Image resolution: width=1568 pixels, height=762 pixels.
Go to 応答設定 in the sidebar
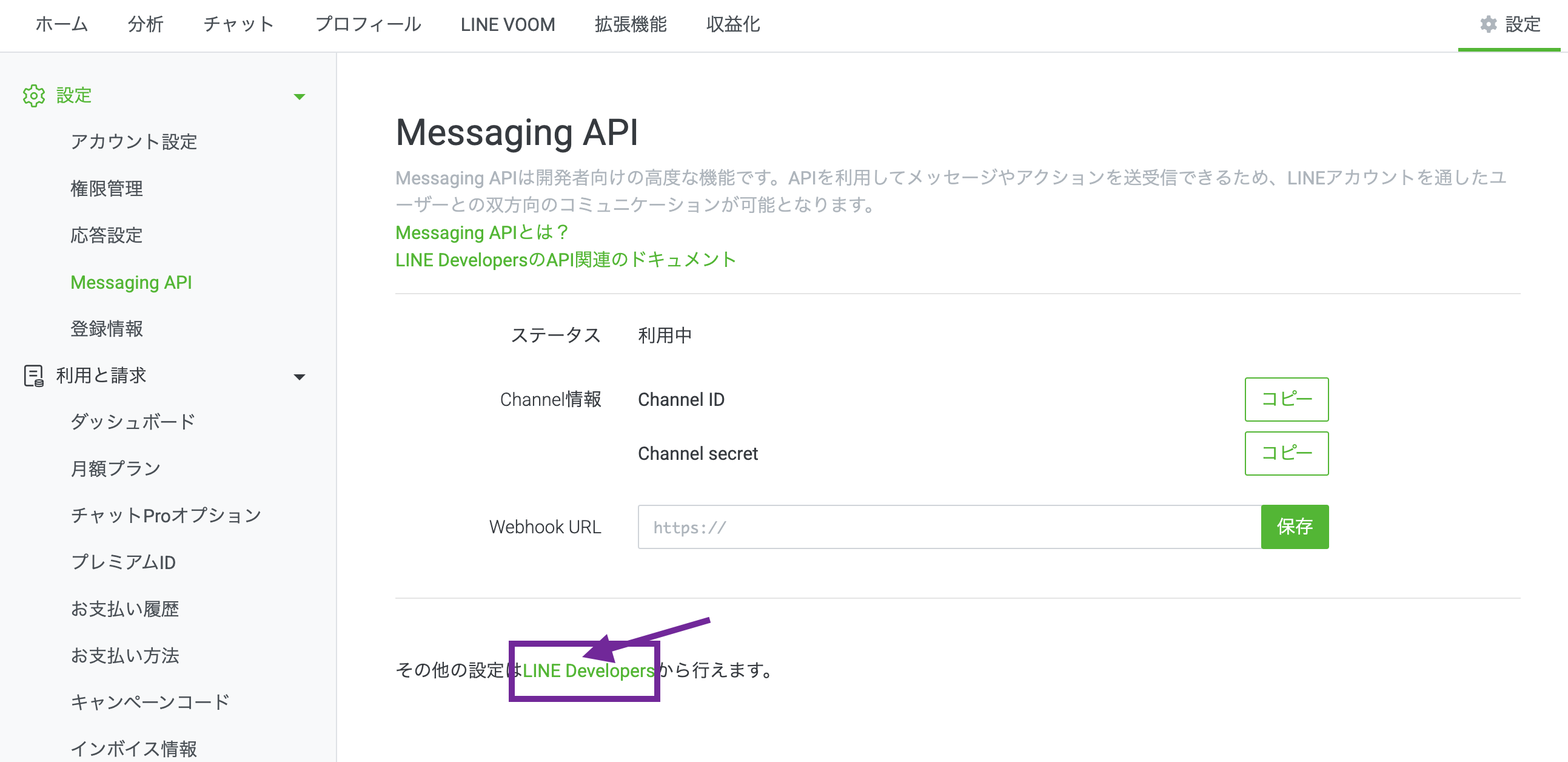(107, 236)
